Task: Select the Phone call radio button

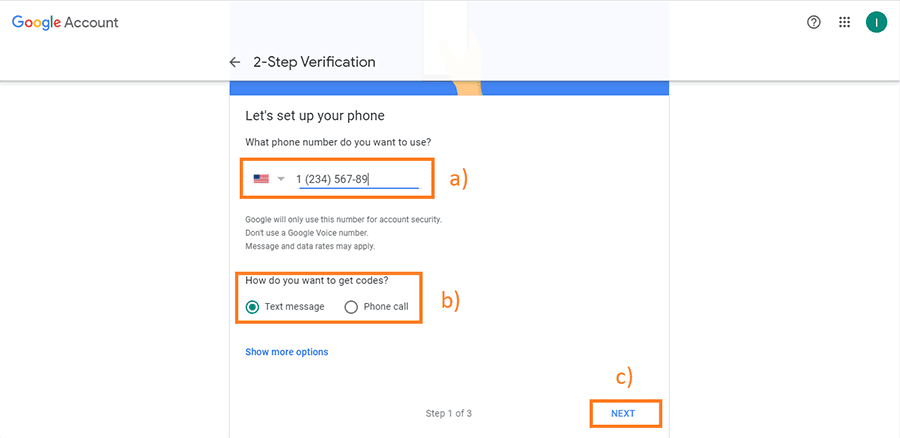Action: click(351, 307)
